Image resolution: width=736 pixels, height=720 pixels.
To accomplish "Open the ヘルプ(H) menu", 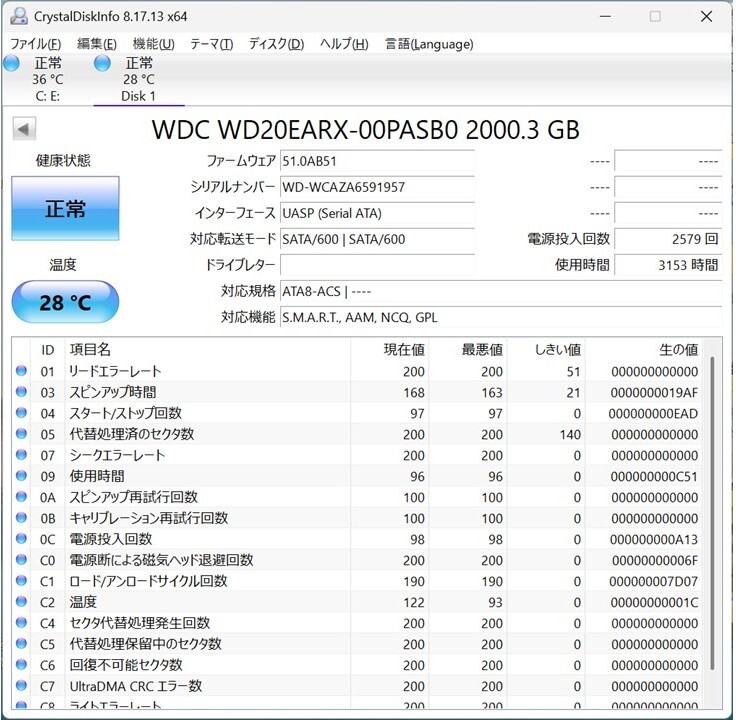I will (344, 44).
